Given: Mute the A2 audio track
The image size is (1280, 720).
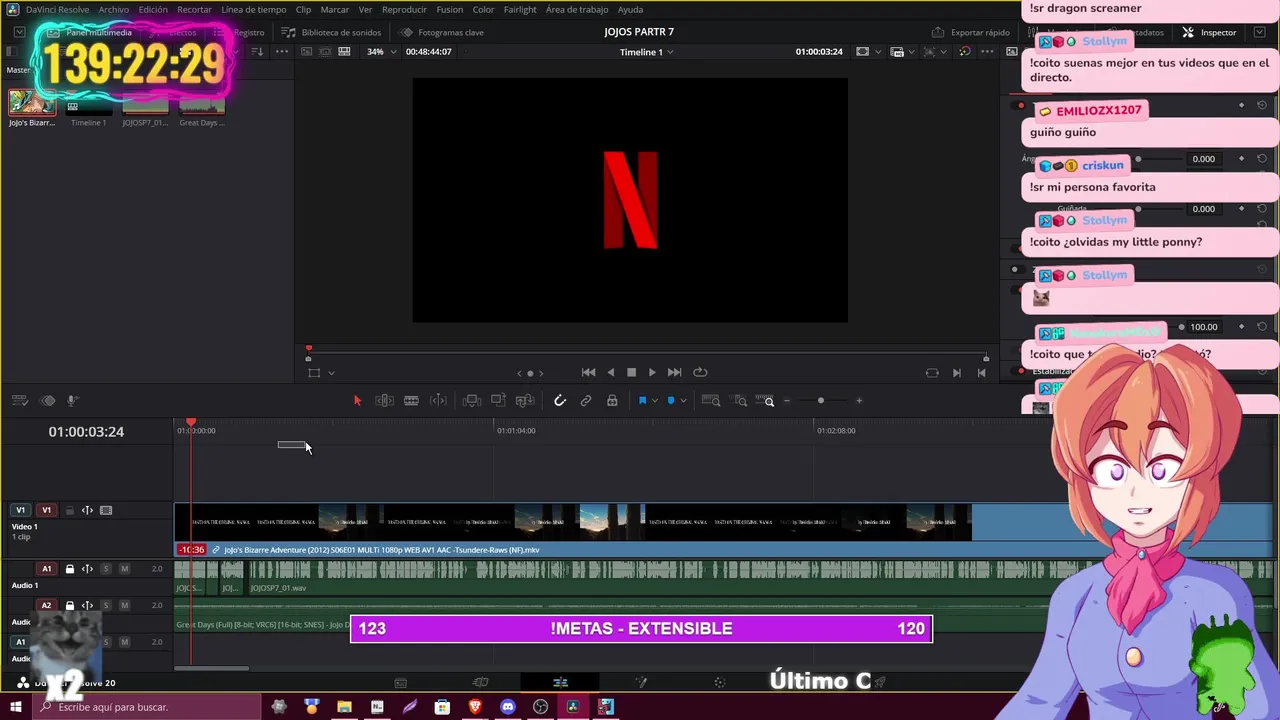Looking at the screenshot, I should pos(124,605).
